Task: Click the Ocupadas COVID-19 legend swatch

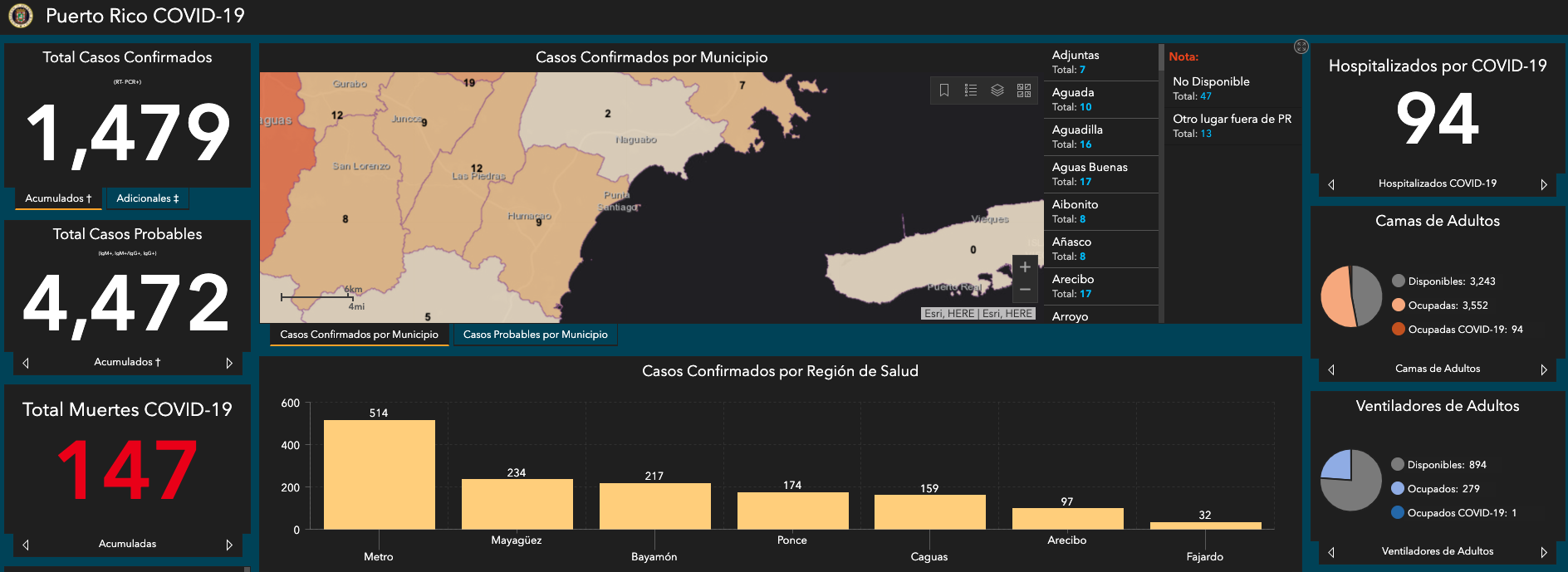Action: coord(1399,329)
